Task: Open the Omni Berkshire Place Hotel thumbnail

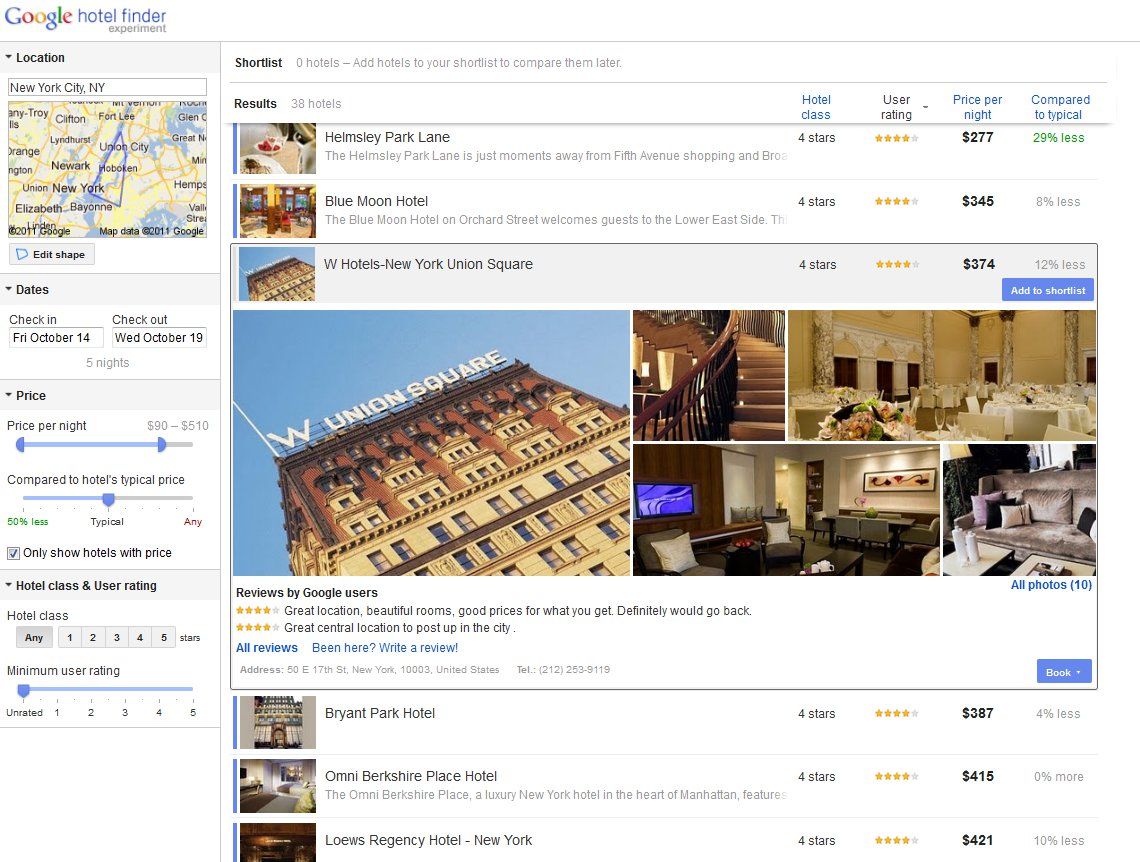Action: coord(277,786)
